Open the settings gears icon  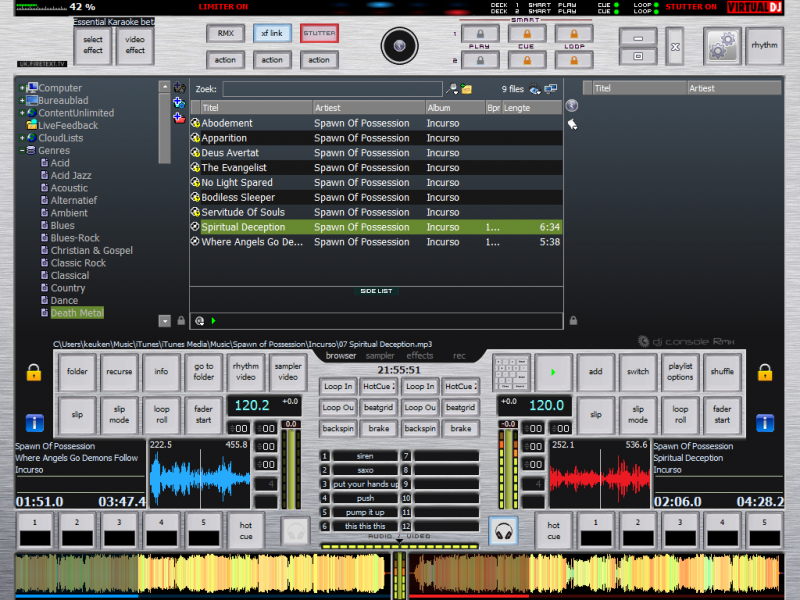click(722, 45)
